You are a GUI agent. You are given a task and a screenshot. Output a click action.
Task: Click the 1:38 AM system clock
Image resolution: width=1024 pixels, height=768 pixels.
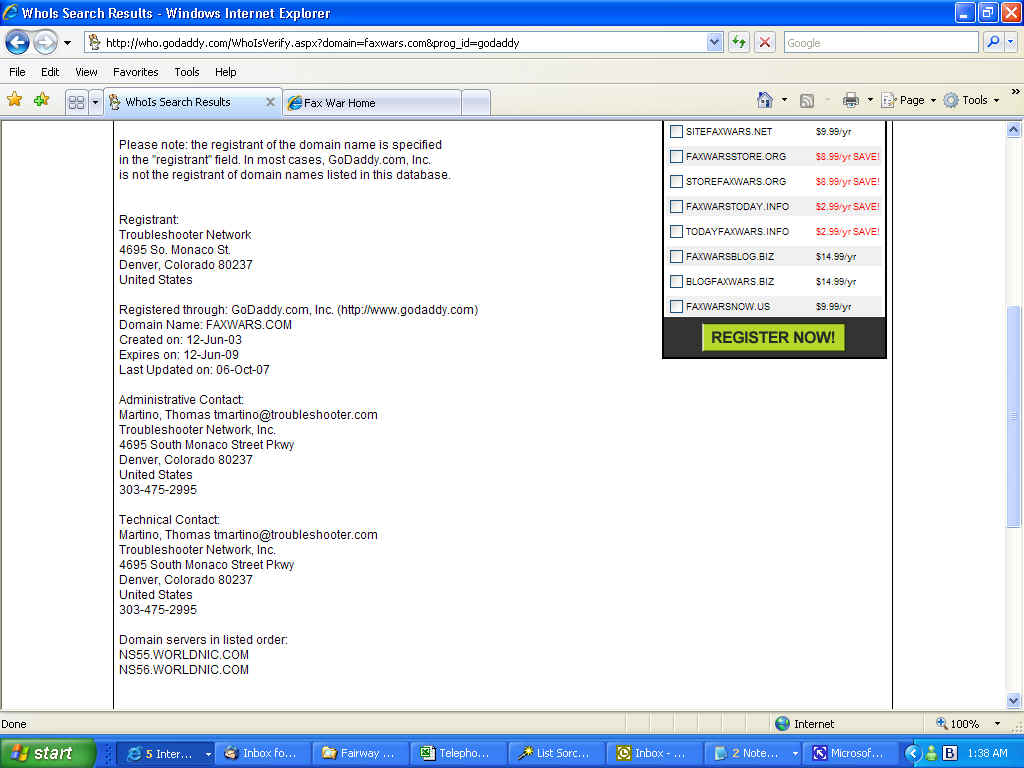pyautogui.click(x=987, y=754)
